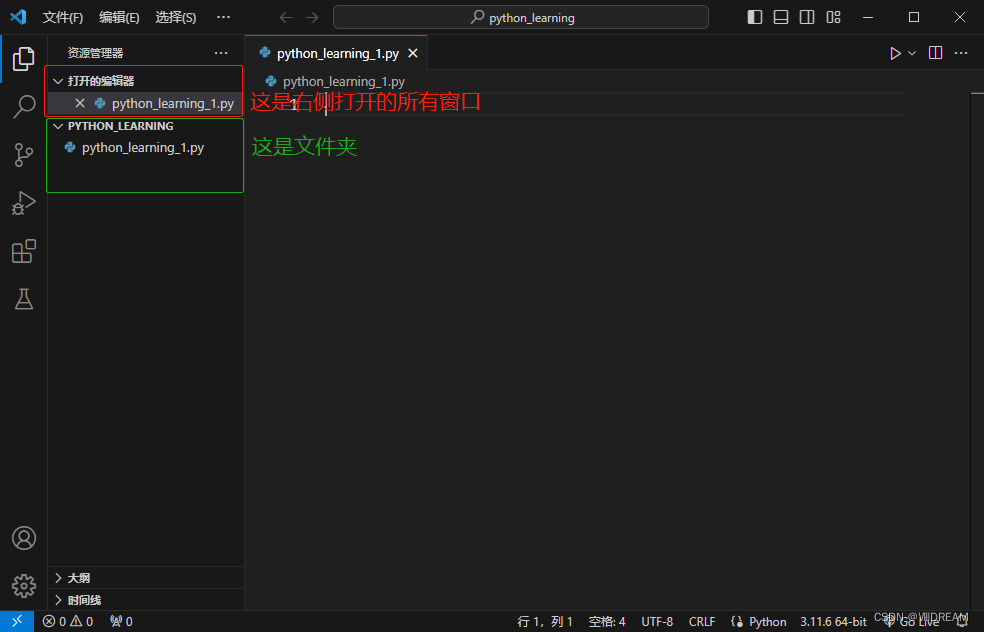This screenshot has width=984, height=632.
Task: Open the Testing flask view
Action: (x=23, y=299)
